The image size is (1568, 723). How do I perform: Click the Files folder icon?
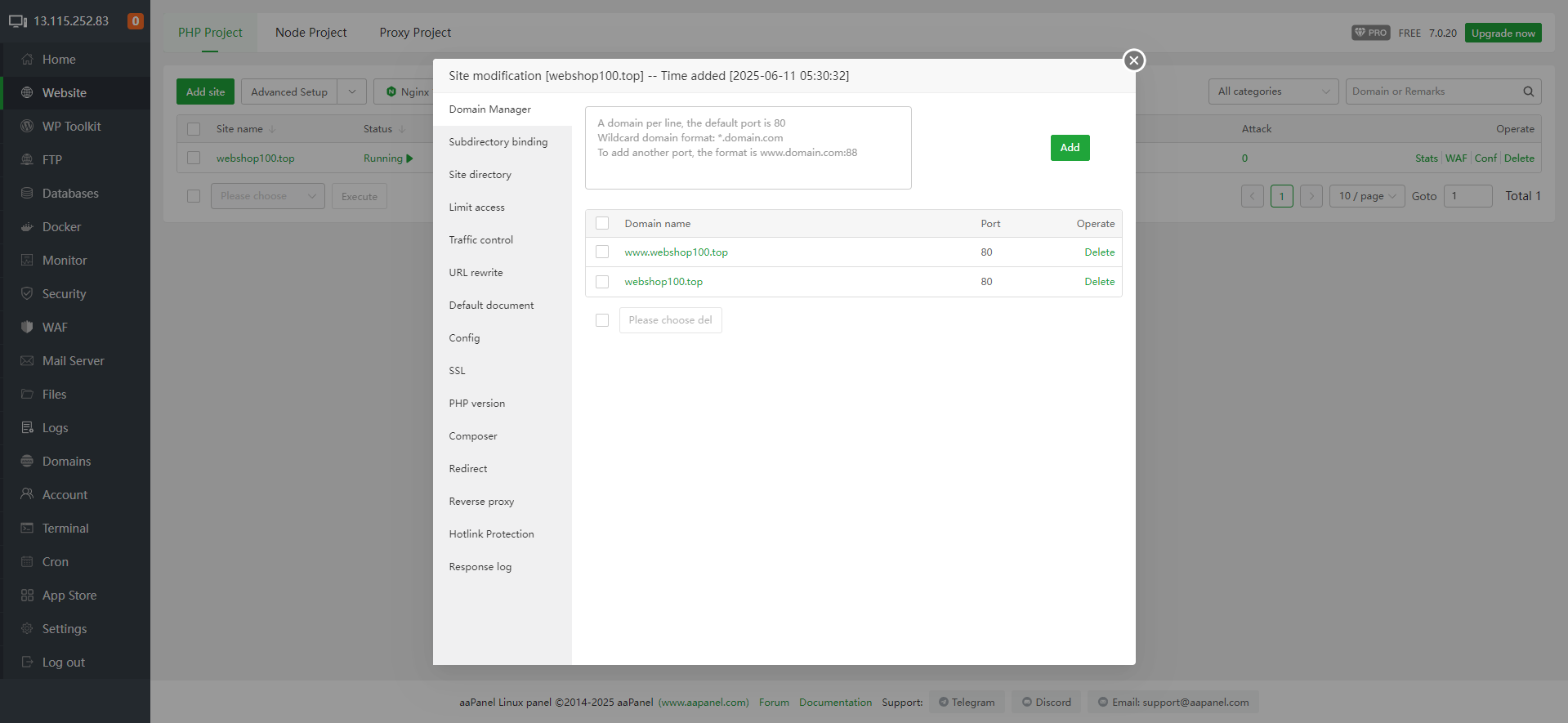[27, 395]
